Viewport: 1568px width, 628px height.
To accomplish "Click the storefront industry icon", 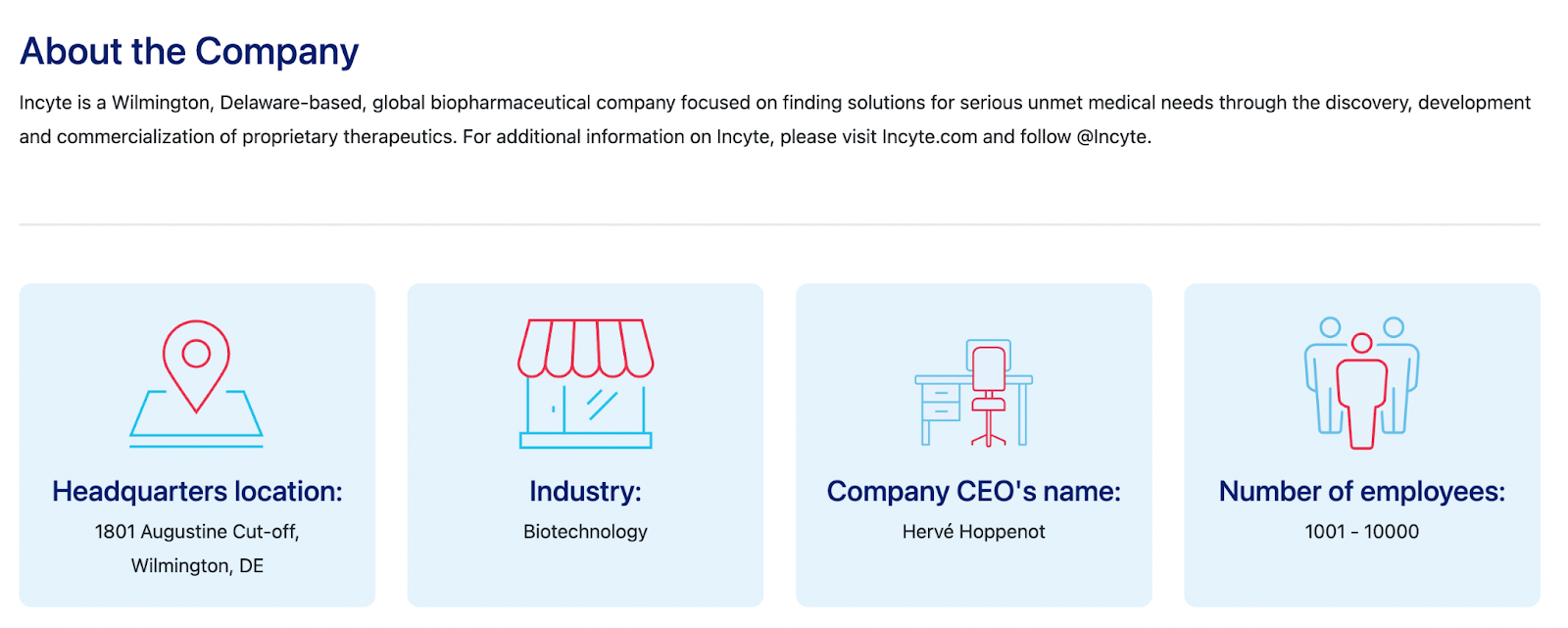I will point(585,384).
